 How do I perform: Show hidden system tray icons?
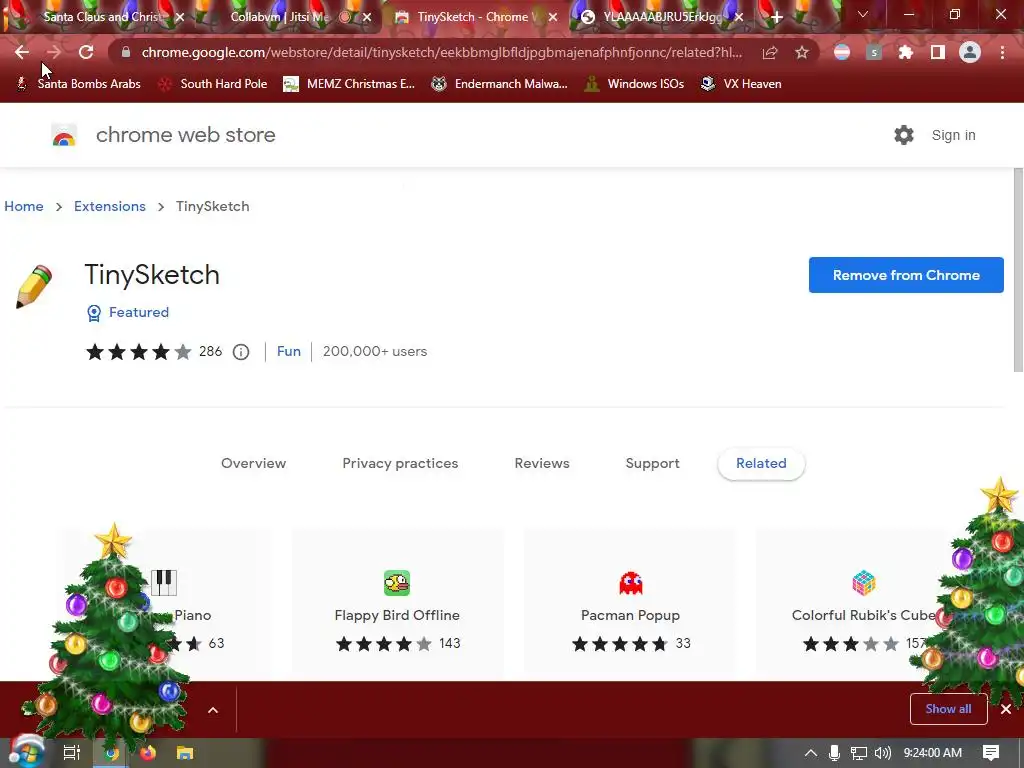pyautogui.click(x=810, y=753)
